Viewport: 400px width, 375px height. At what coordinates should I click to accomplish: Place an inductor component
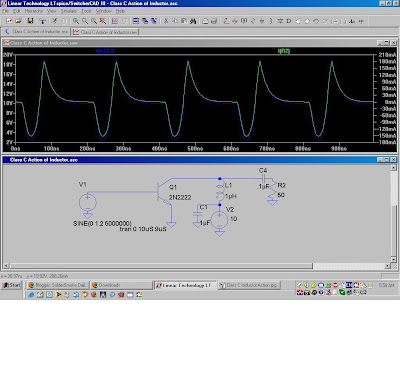(271, 21)
